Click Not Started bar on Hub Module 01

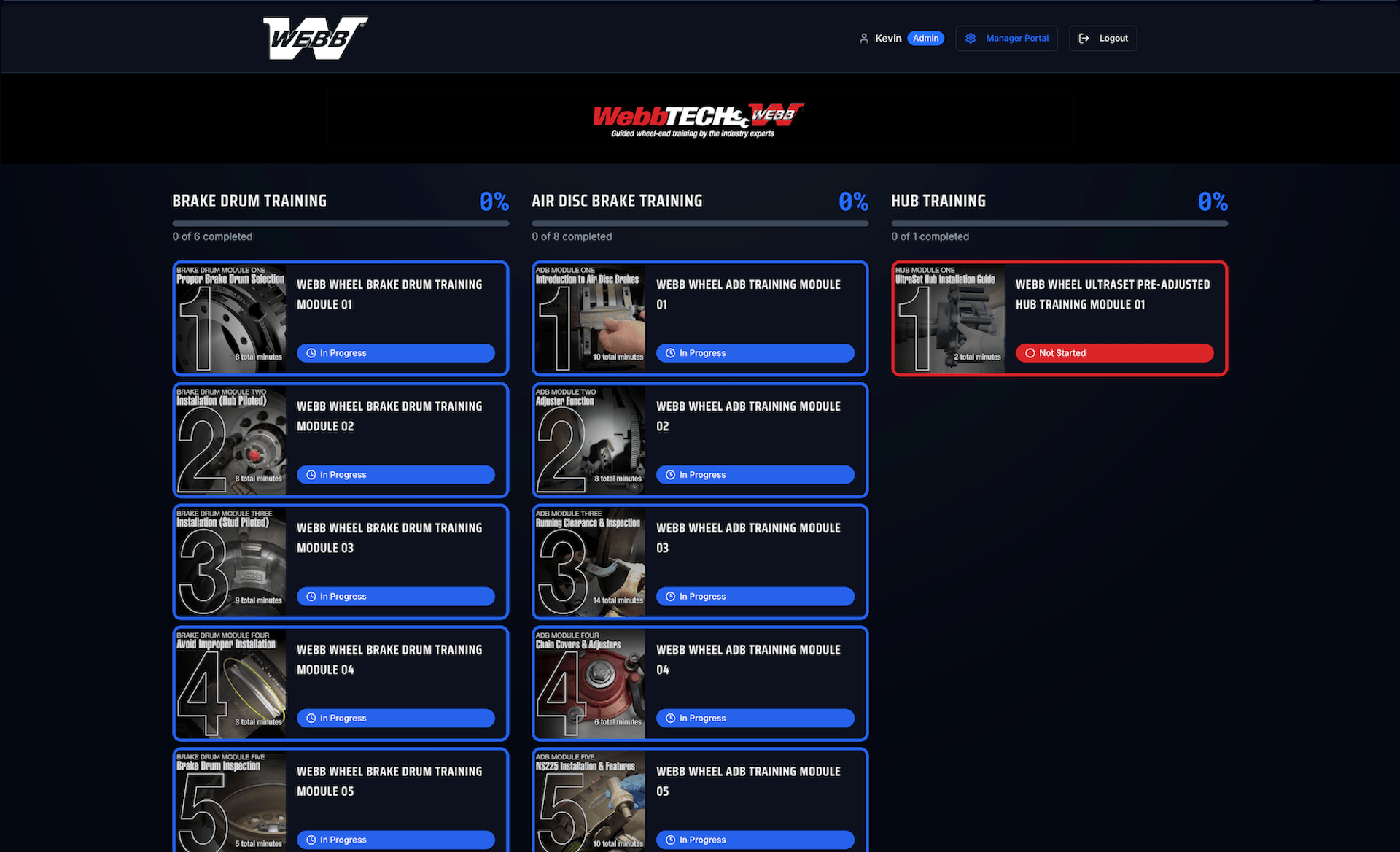pyautogui.click(x=1114, y=353)
